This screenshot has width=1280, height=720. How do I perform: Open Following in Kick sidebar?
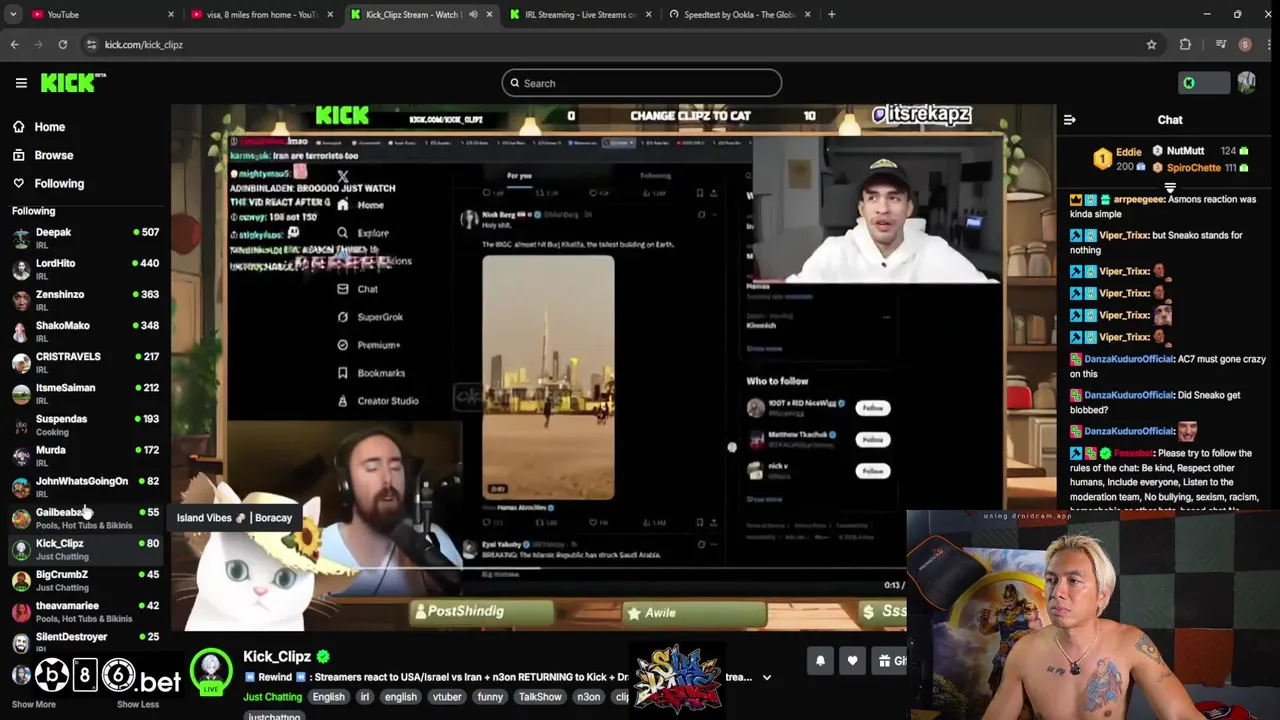(59, 183)
